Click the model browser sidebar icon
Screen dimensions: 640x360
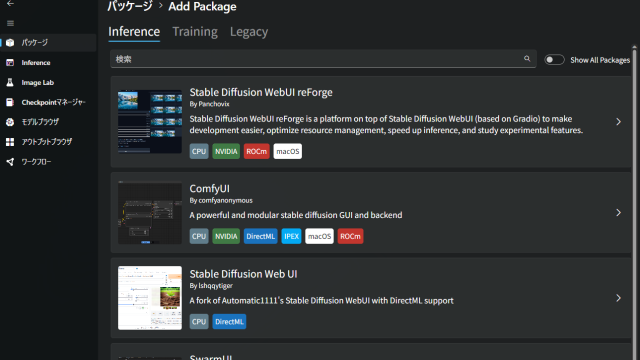10,122
